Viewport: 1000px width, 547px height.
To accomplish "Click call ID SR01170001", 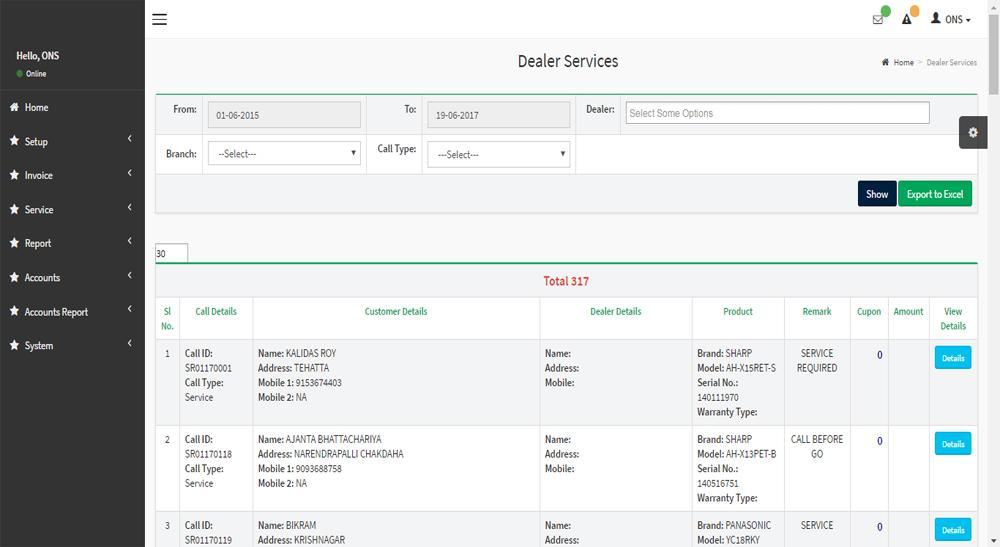I will point(208,368).
